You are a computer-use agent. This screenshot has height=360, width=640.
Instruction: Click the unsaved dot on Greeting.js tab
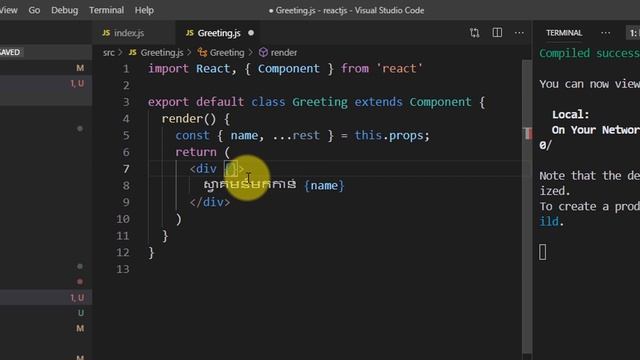click(x=251, y=33)
